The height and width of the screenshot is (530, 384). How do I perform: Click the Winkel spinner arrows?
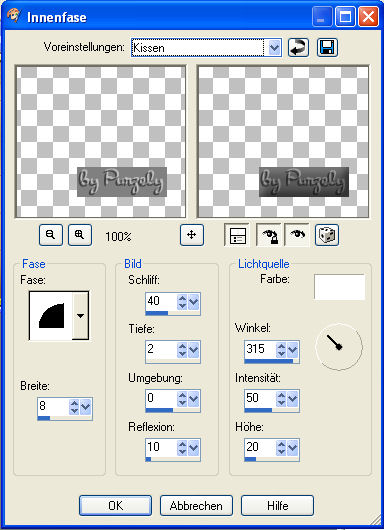[x=281, y=351]
